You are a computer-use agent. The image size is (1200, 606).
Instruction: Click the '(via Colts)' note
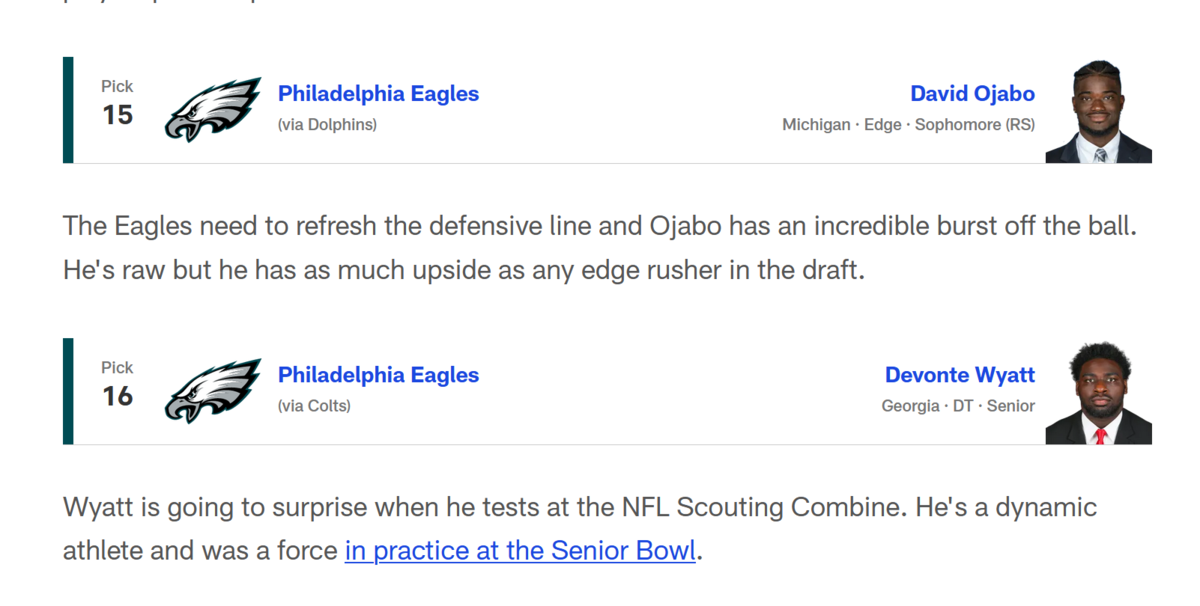point(314,406)
